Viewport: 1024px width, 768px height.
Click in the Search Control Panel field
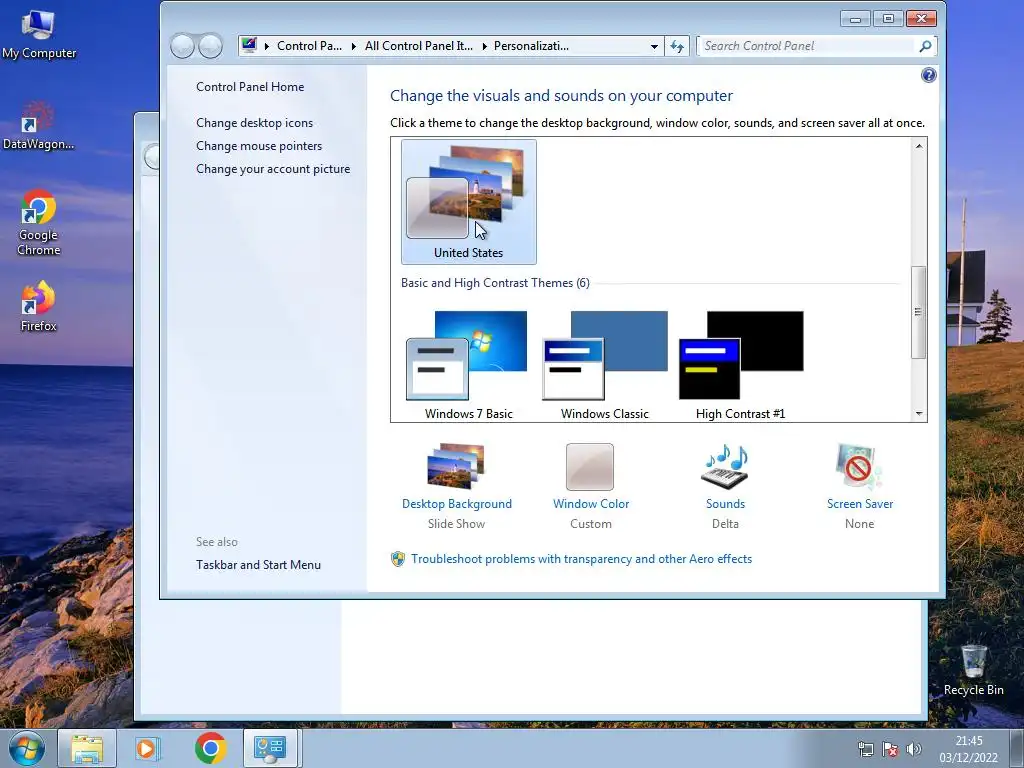click(807, 46)
